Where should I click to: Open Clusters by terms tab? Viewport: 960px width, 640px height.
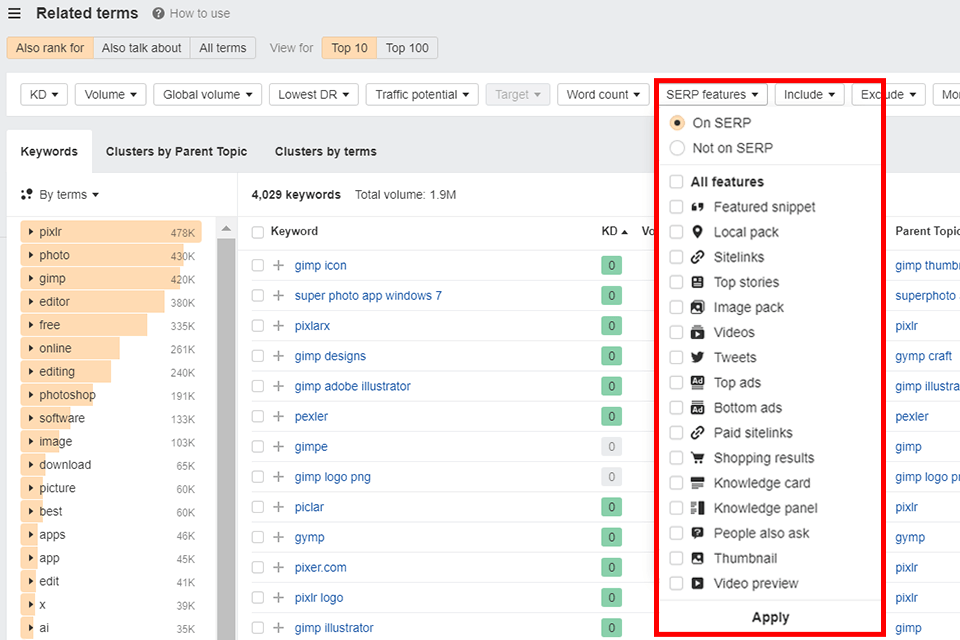point(326,151)
